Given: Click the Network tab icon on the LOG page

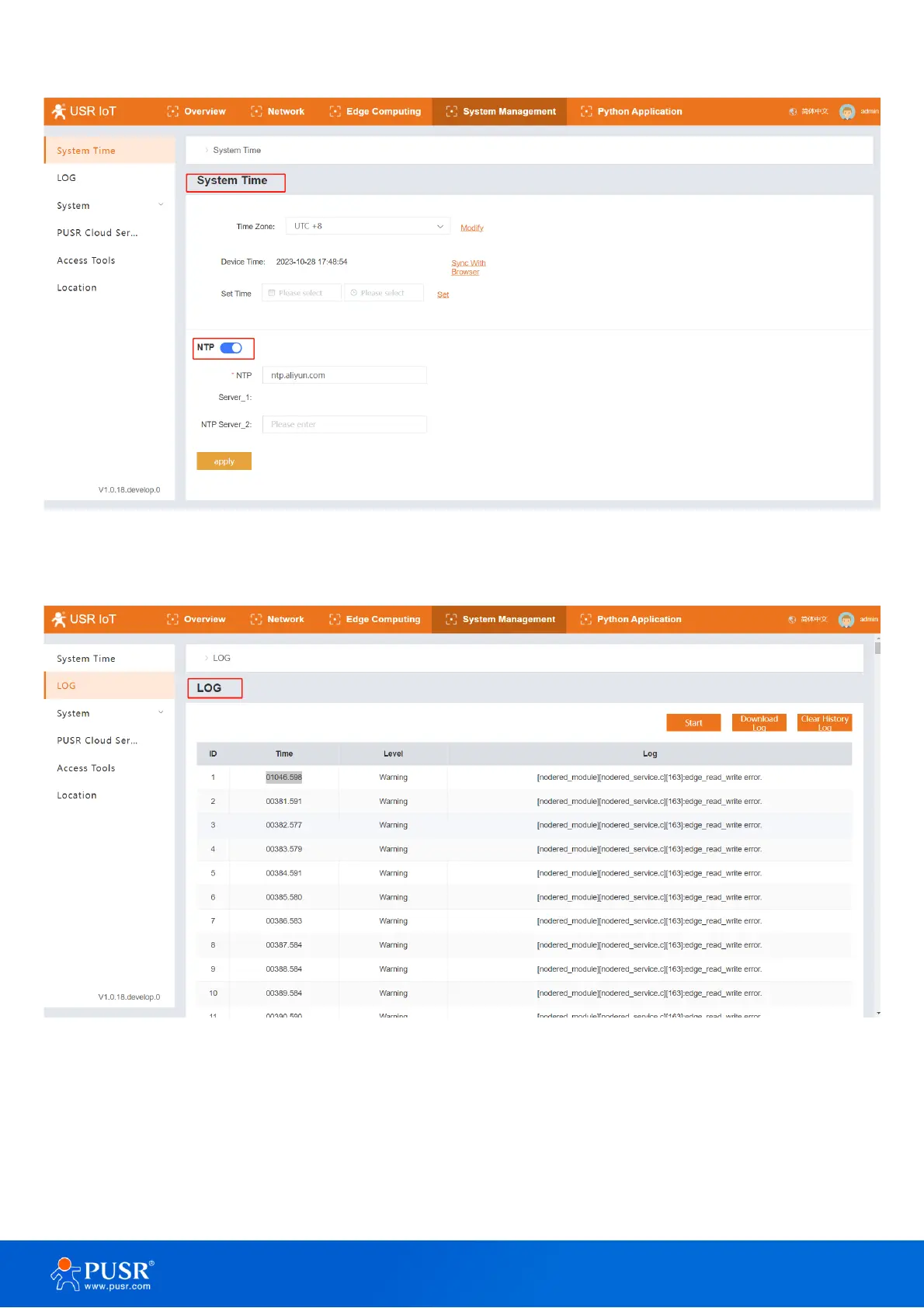Looking at the screenshot, I should pyautogui.click(x=256, y=620).
